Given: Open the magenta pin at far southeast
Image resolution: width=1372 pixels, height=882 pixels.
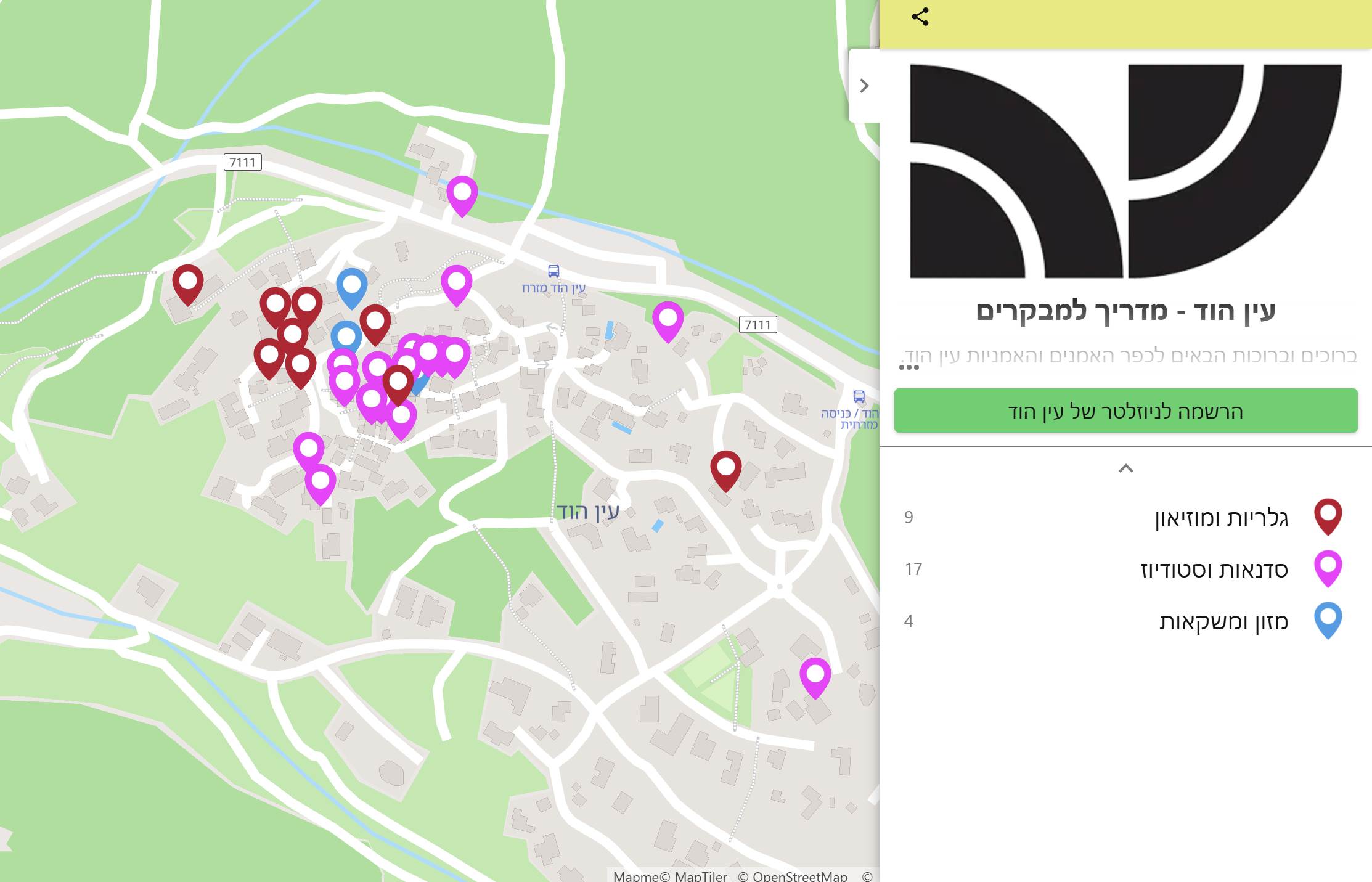Looking at the screenshot, I should click(815, 676).
